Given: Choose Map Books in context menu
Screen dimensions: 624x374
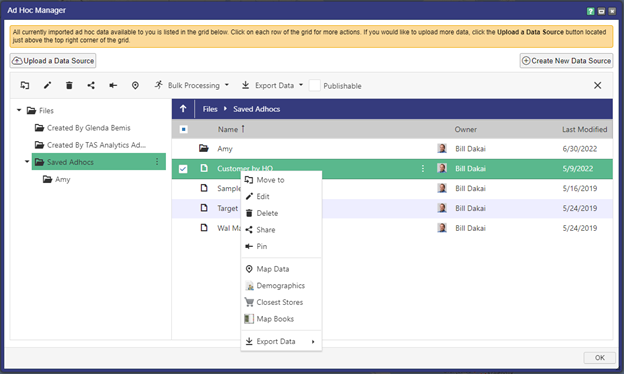Looking at the screenshot, I should [x=281, y=319].
